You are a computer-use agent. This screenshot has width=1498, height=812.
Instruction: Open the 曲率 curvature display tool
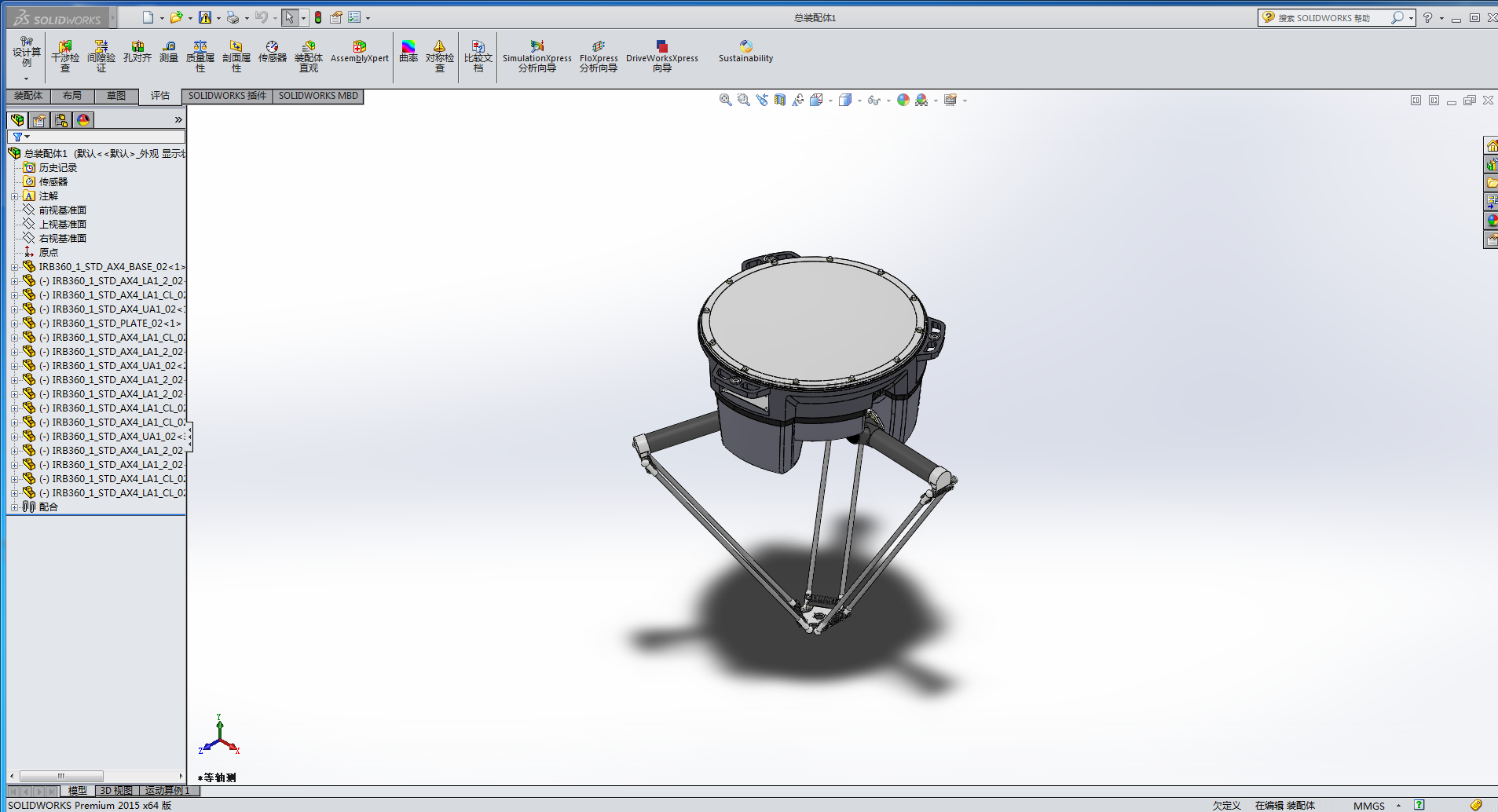pos(408,52)
